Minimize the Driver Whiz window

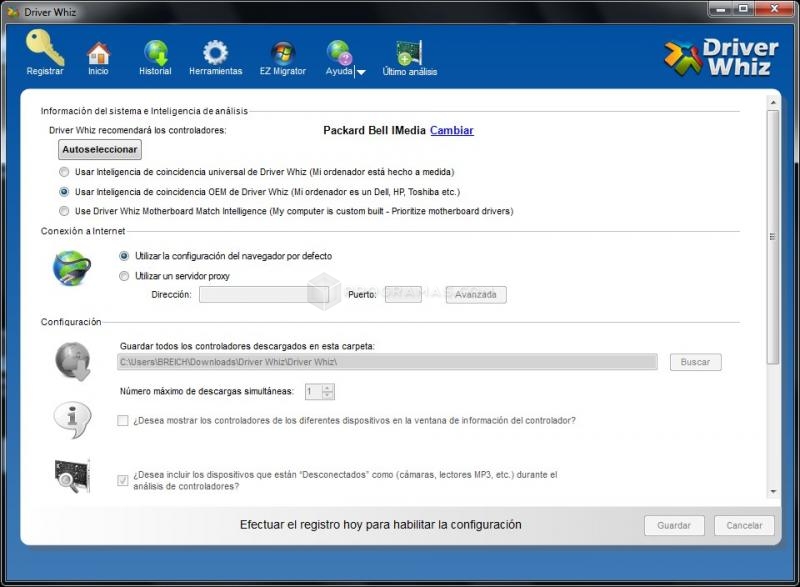(x=721, y=9)
